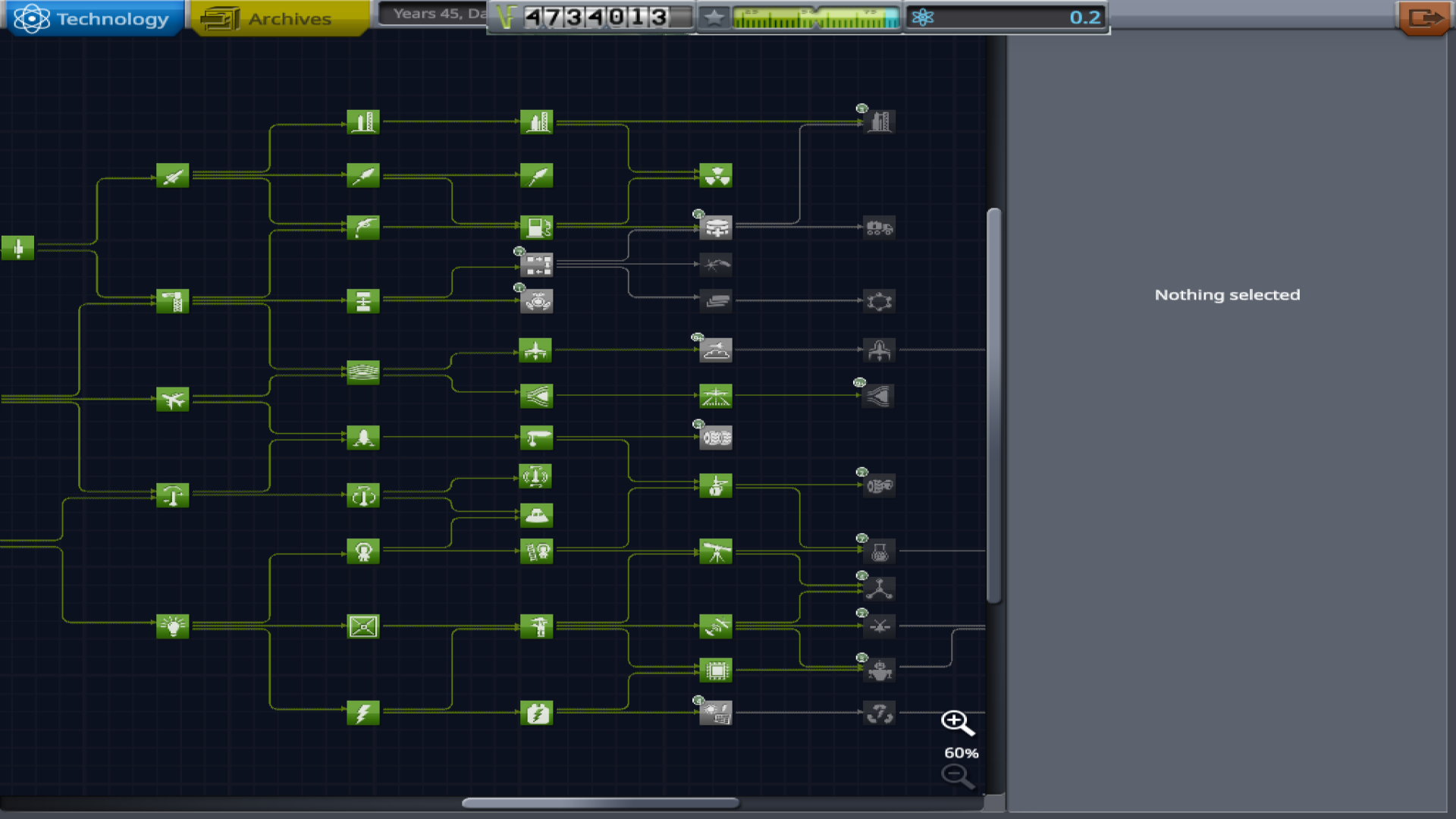Select the radiation trefoil nuclear node

(715, 176)
